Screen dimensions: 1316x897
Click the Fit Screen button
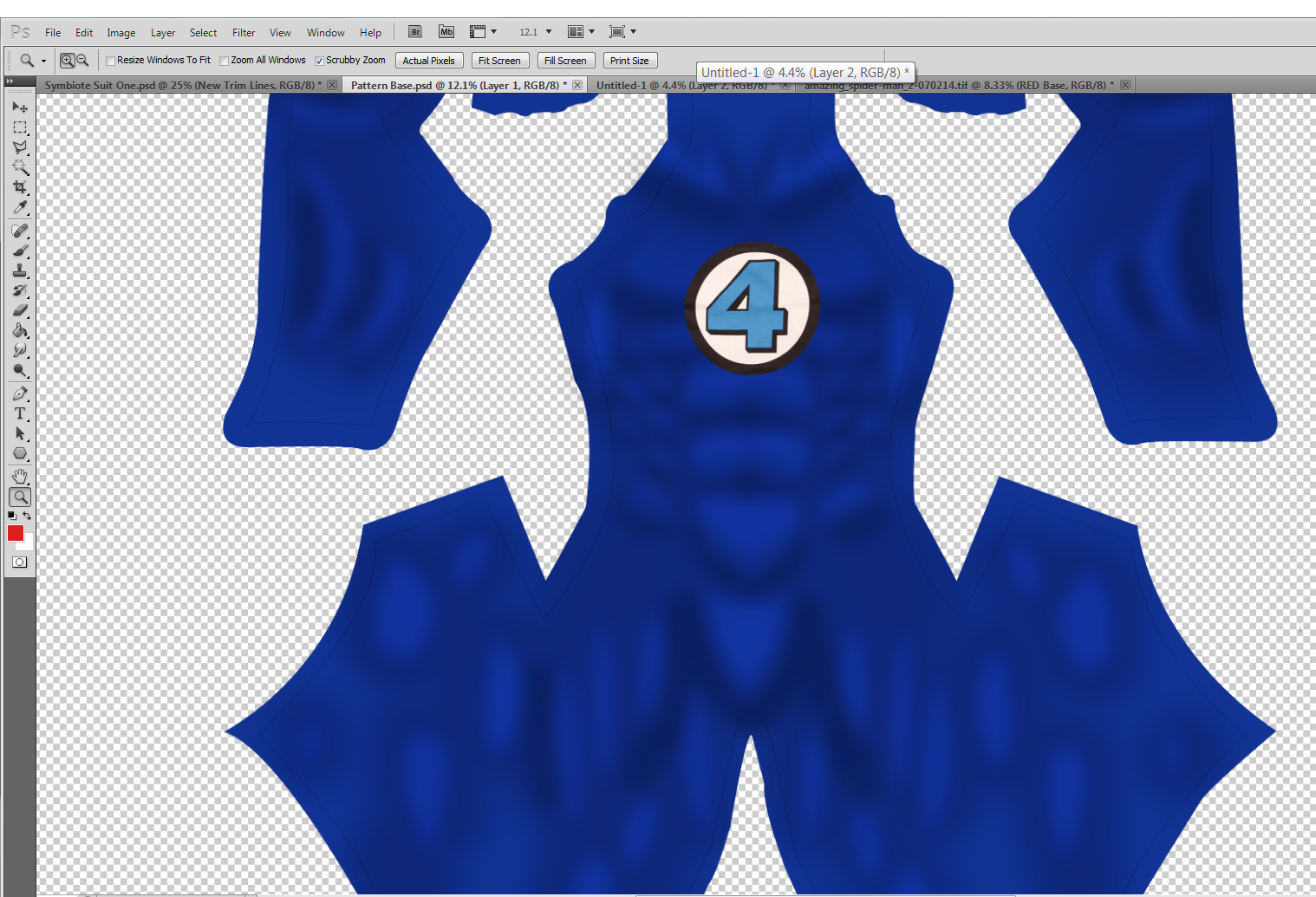[x=499, y=61]
